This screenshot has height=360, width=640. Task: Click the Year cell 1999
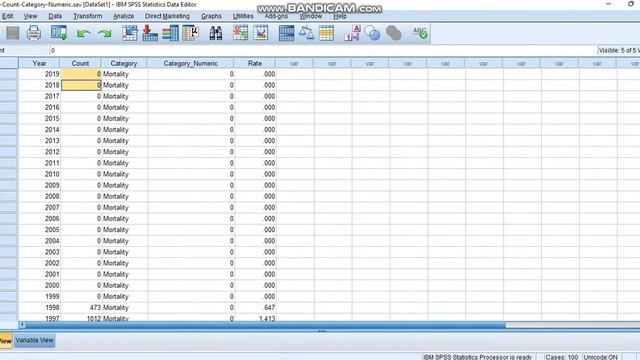pos(40,296)
